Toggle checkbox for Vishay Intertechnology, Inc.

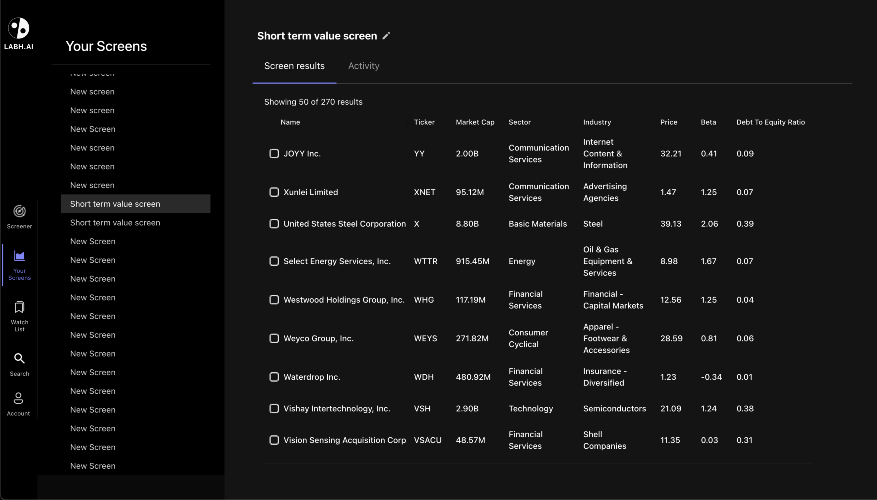tap(274, 409)
